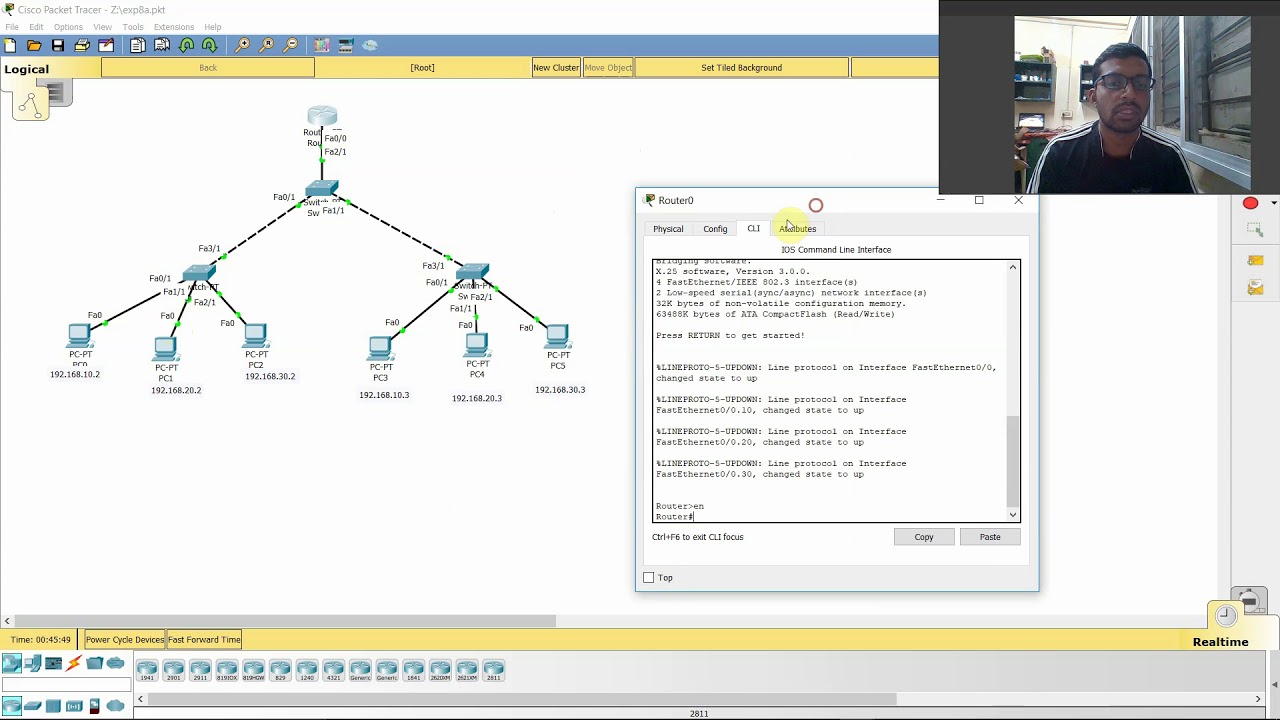
Task: Select the Network Devices category
Action: pyautogui.click(x=11, y=663)
